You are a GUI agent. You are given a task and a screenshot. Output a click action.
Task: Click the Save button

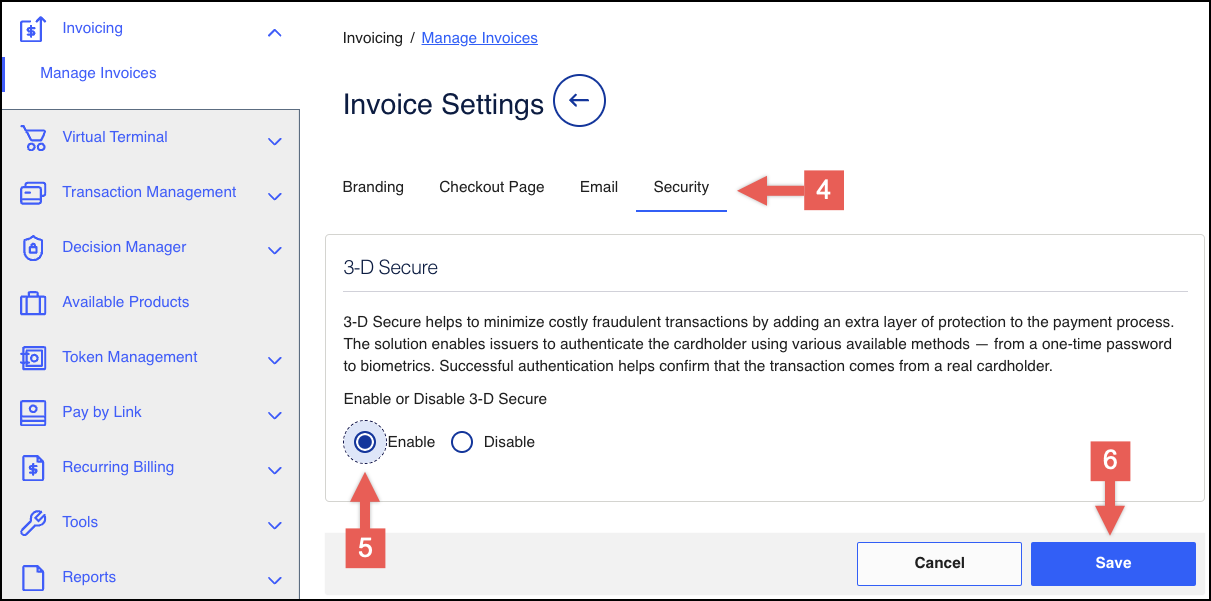1113,563
